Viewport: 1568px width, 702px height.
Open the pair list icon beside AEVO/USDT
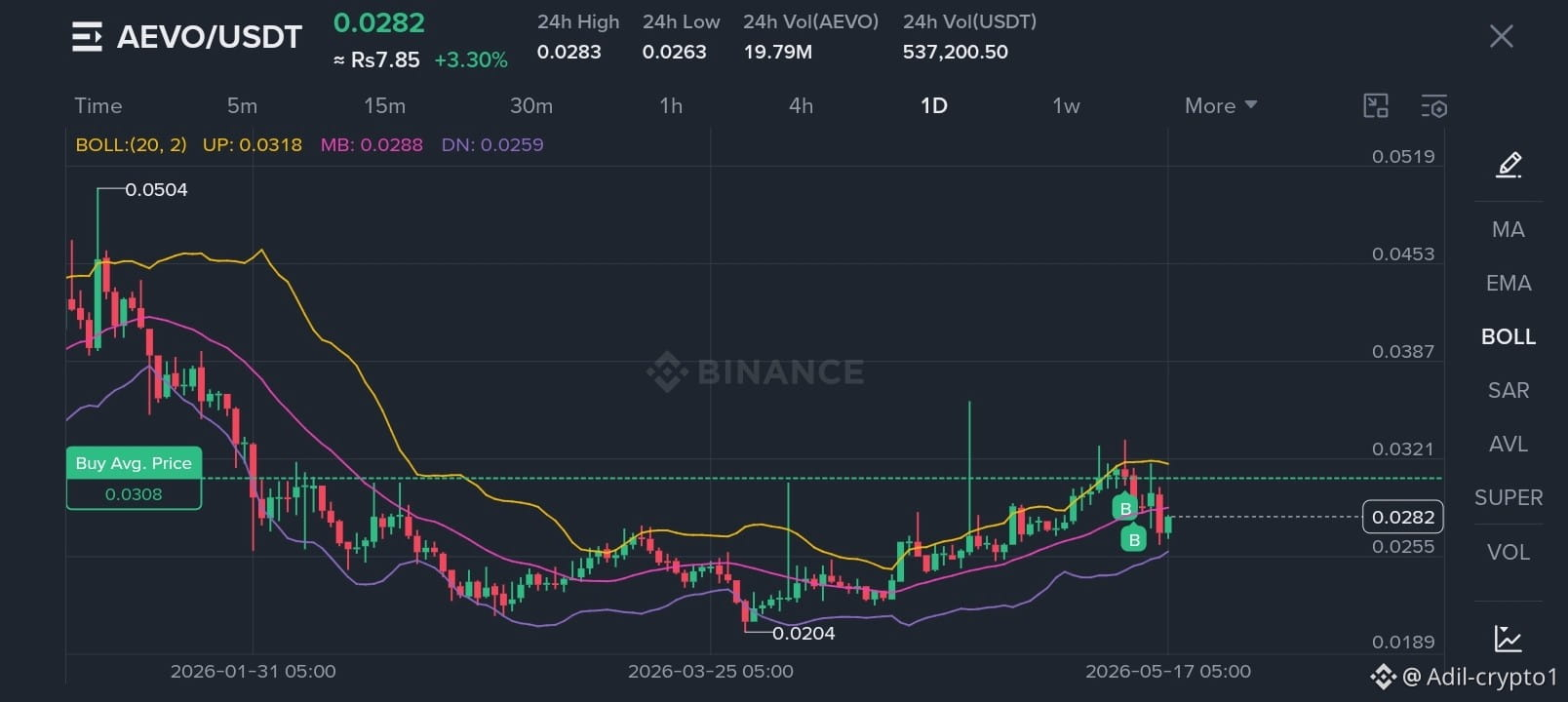tap(87, 37)
